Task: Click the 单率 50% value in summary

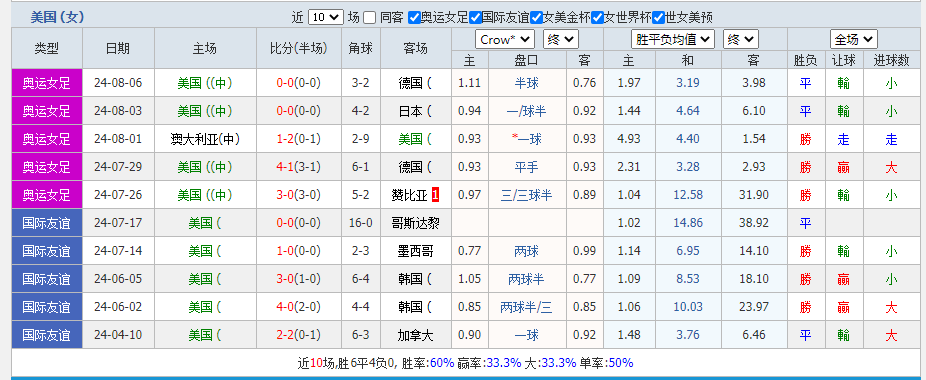Action: coord(621,363)
